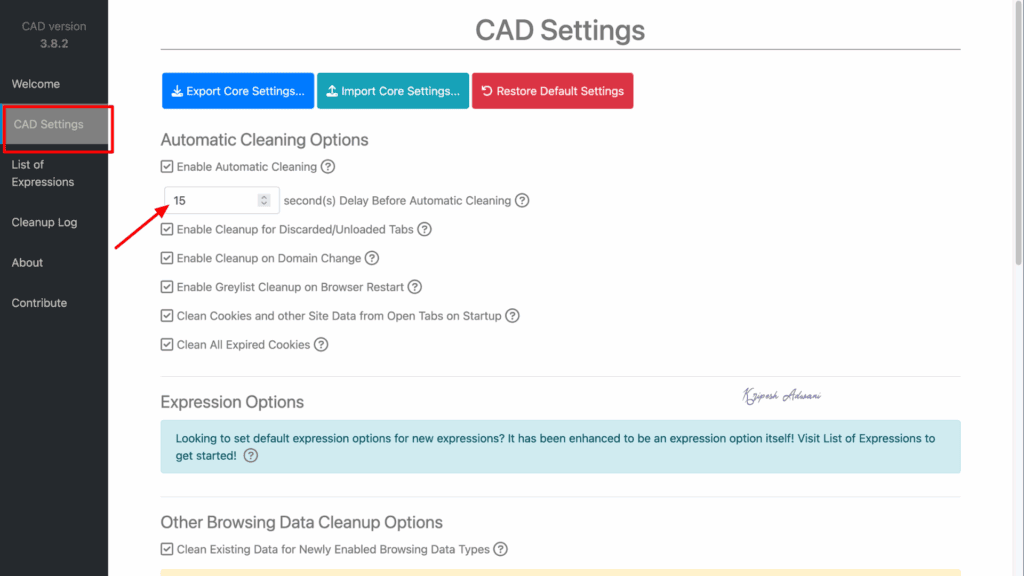Click the delay seconds stepper arrows
This screenshot has width=1024, height=576.
(264, 200)
